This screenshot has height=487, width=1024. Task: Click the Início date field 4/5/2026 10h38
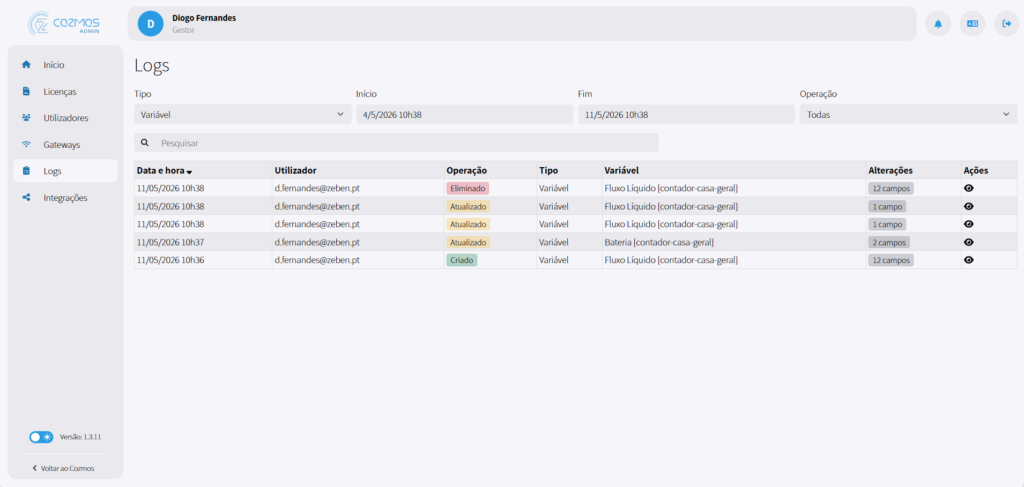[464, 114]
